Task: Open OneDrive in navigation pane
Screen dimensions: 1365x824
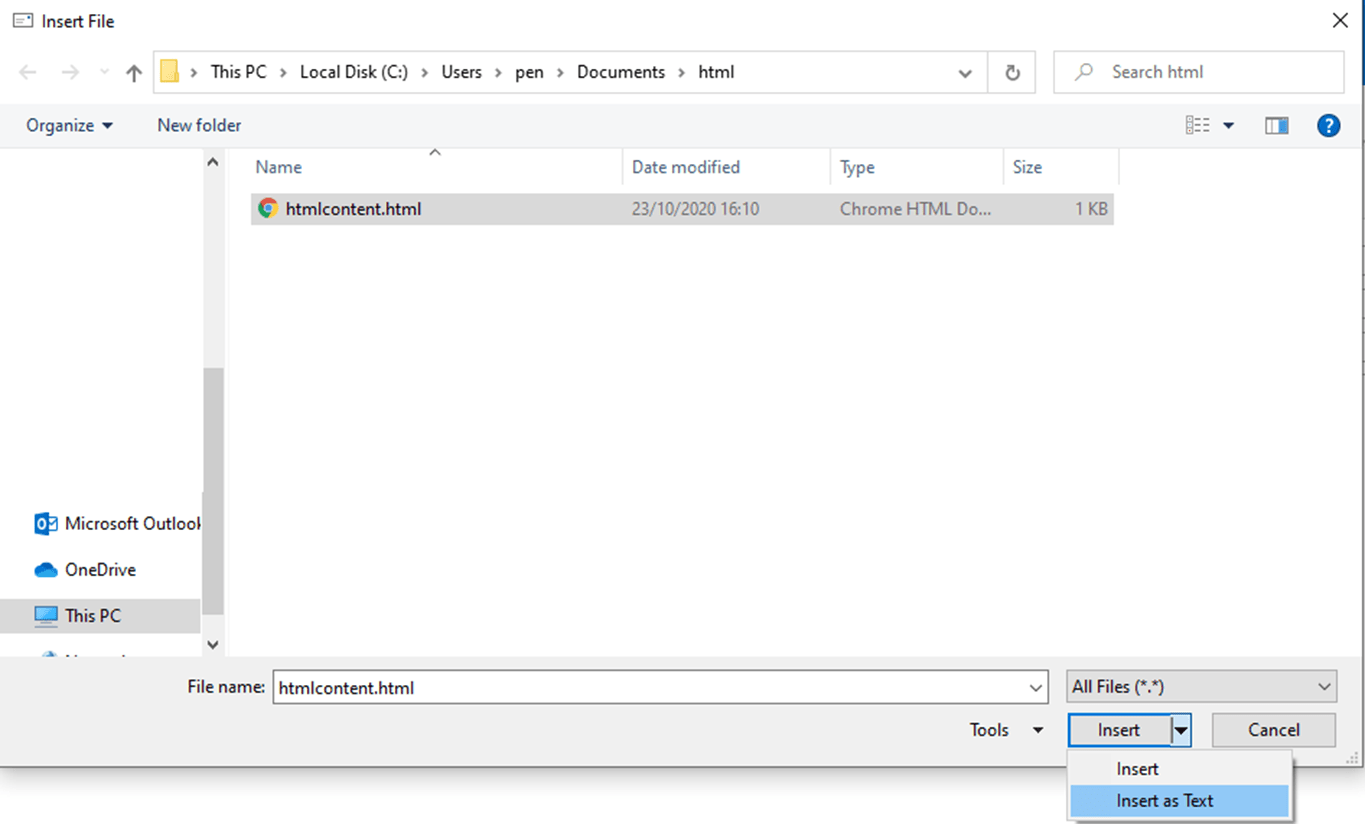Action: coord(100,569)
